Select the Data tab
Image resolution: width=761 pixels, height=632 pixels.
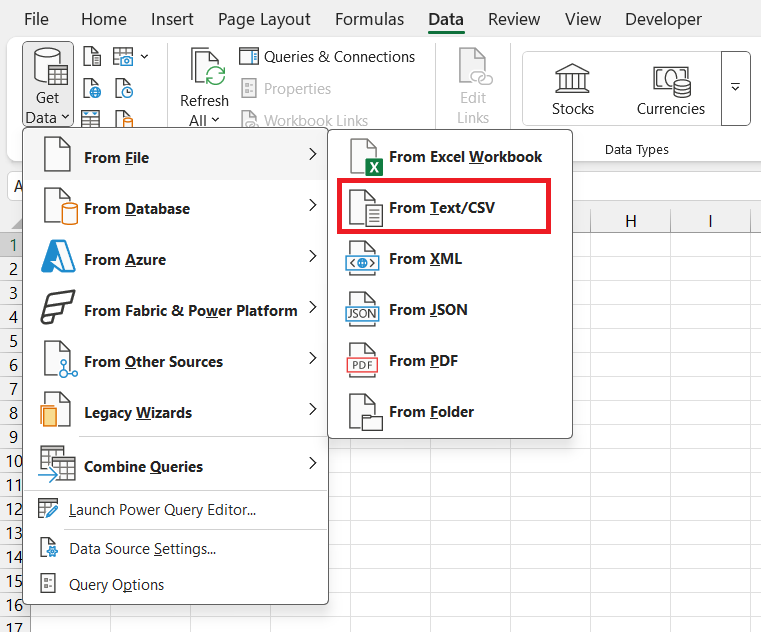click(x=446, y=19)
